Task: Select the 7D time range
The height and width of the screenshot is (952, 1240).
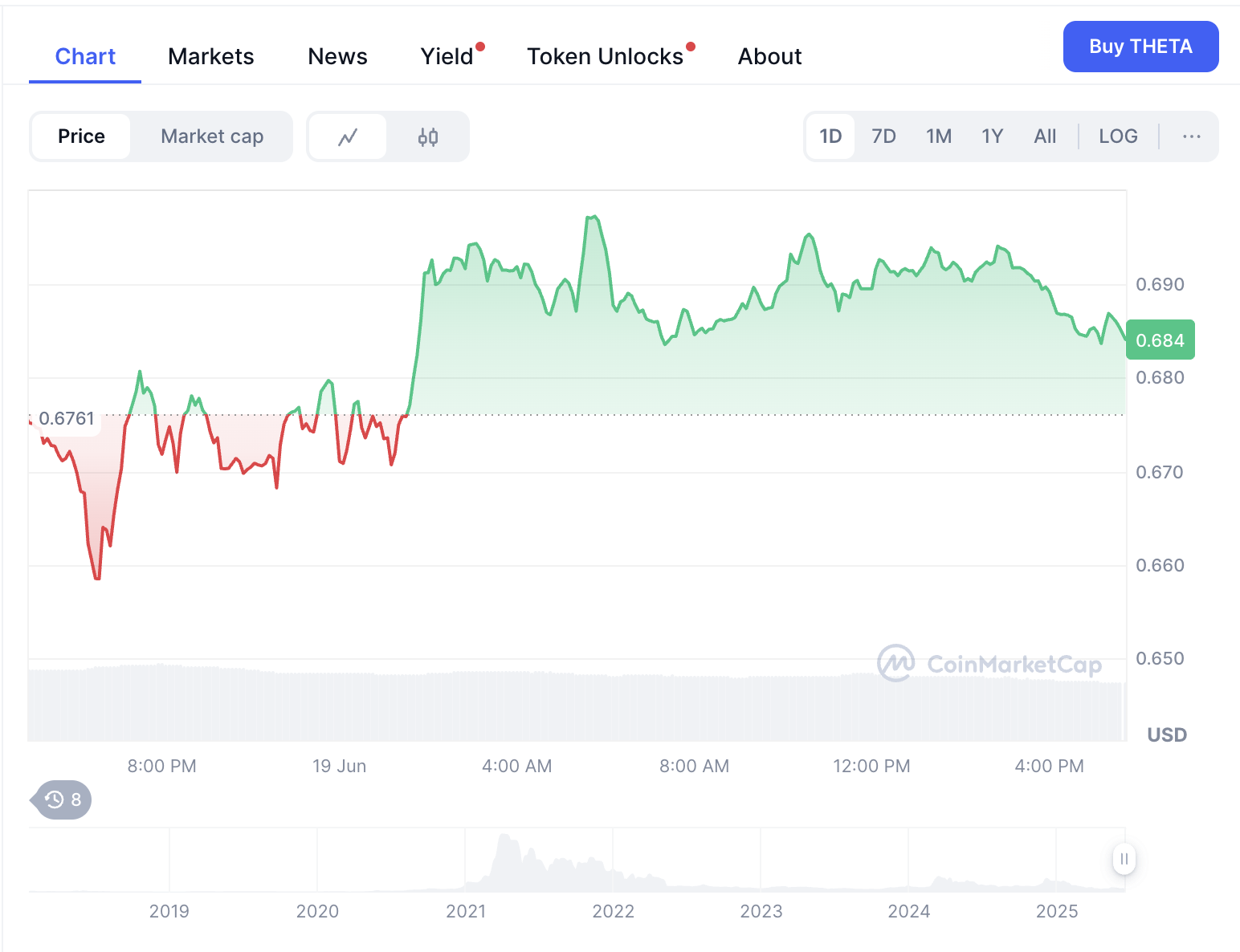Action: (x=883, y=136)
